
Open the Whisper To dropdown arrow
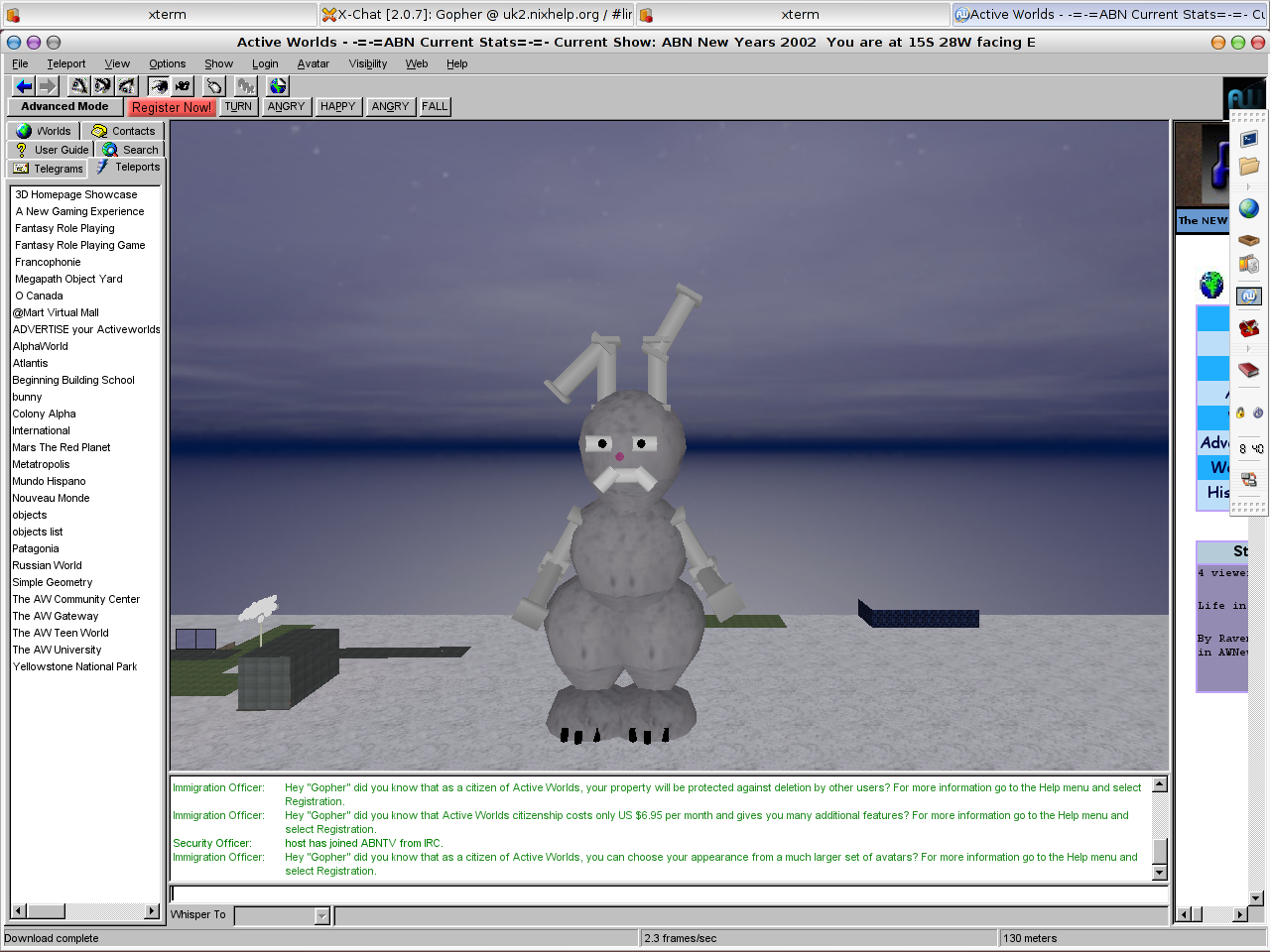point(321,916)
